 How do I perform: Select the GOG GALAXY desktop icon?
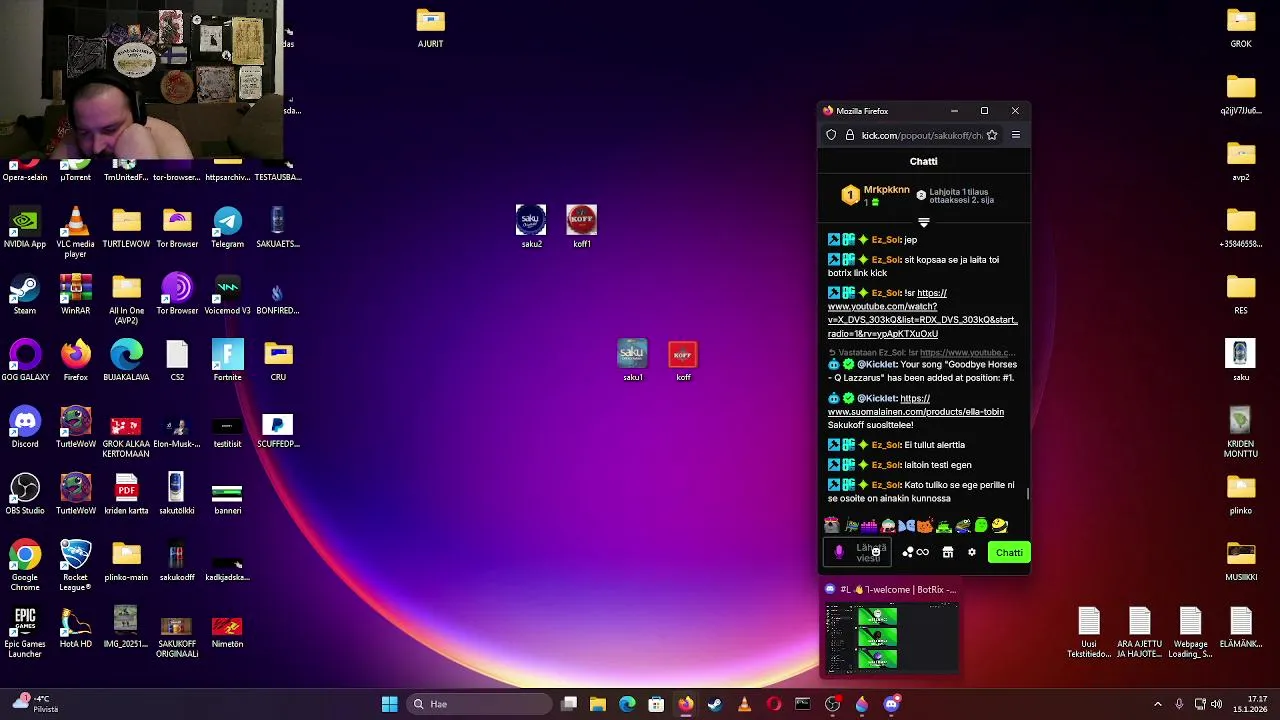25,361
